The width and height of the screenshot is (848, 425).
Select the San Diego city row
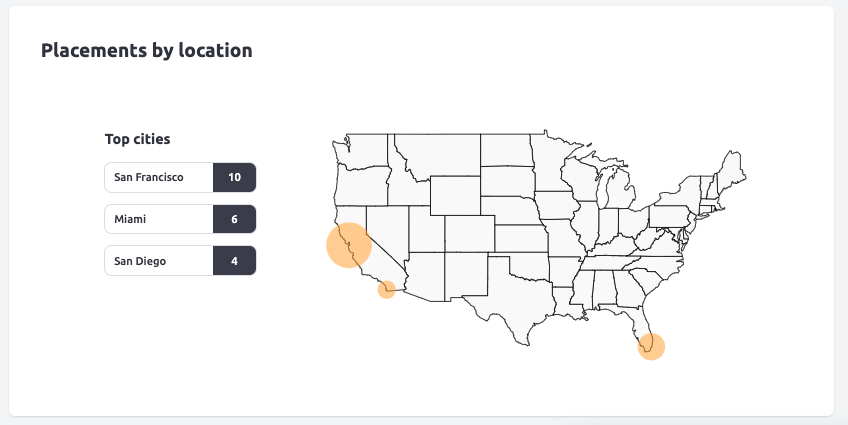pos(159,261)
